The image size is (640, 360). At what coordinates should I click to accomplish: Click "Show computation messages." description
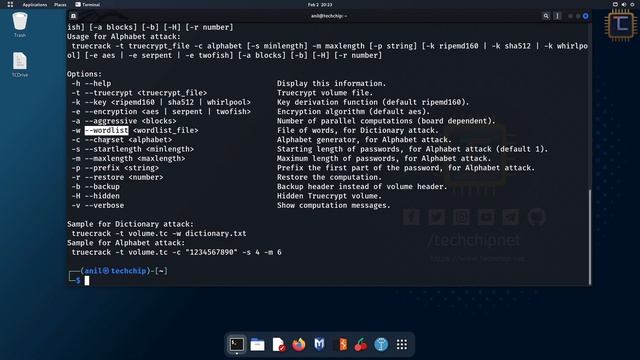[x=333, y=205]
